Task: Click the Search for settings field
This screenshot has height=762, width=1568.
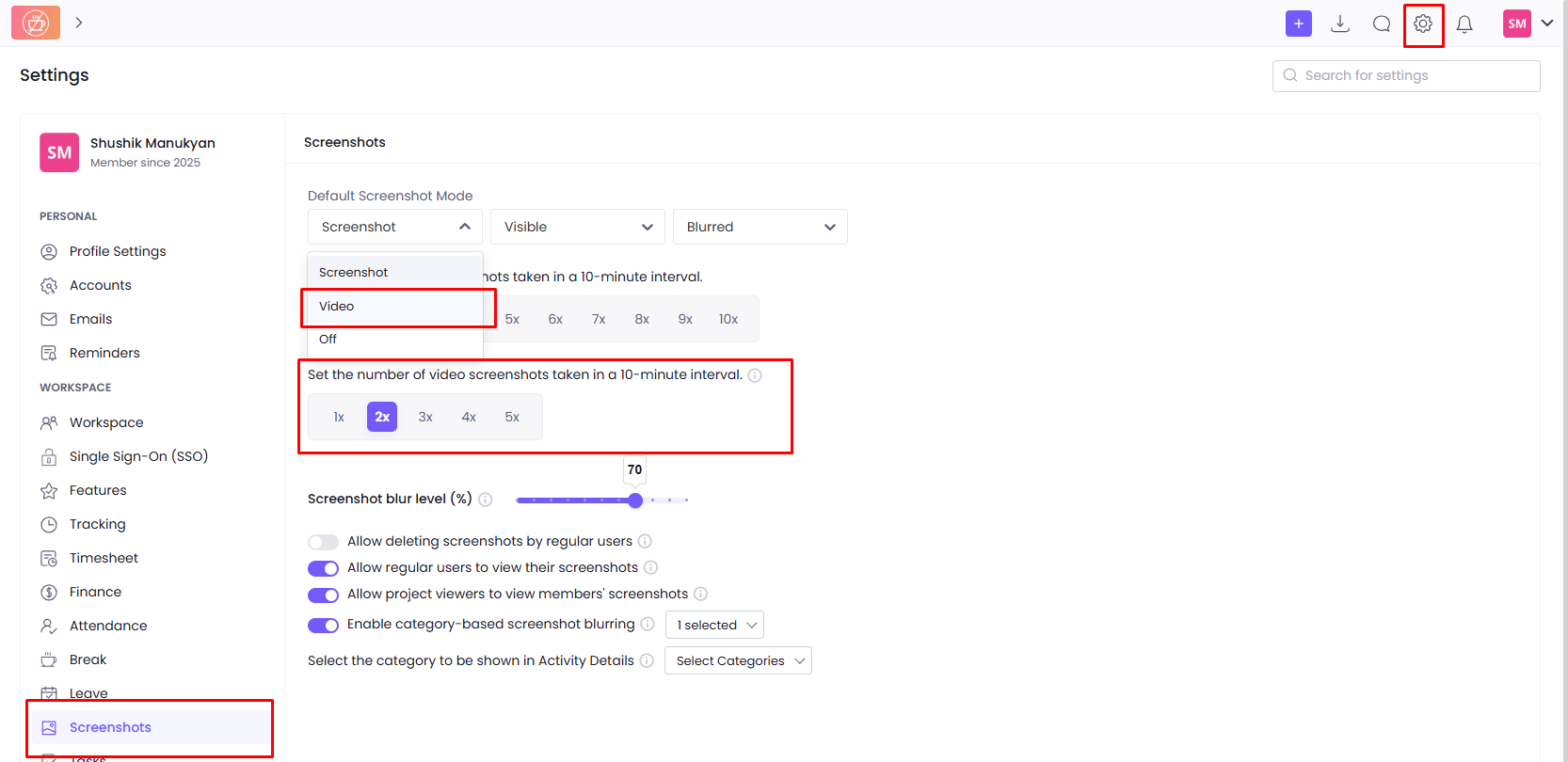Action: point(1406,75)
